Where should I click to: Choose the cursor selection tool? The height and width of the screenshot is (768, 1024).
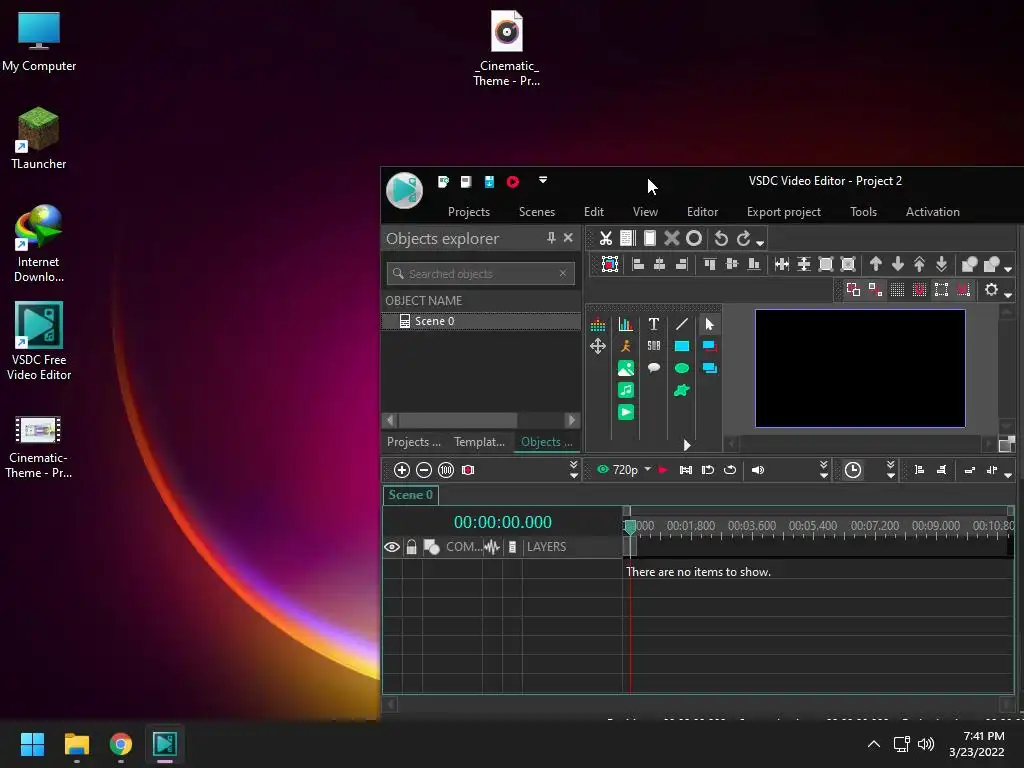click(710, 324)
